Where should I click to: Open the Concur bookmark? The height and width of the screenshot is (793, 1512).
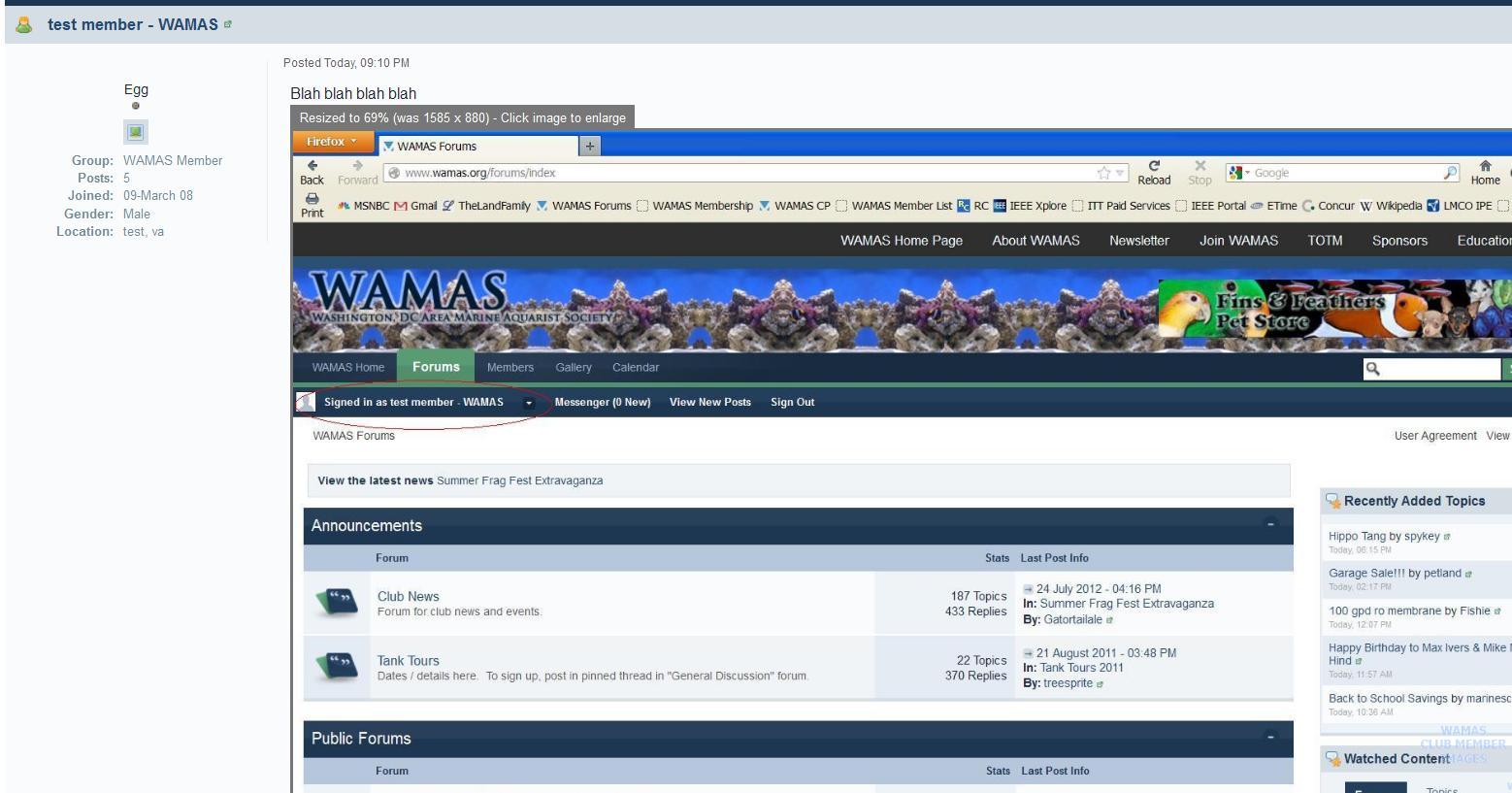(x=1328, y=206)
